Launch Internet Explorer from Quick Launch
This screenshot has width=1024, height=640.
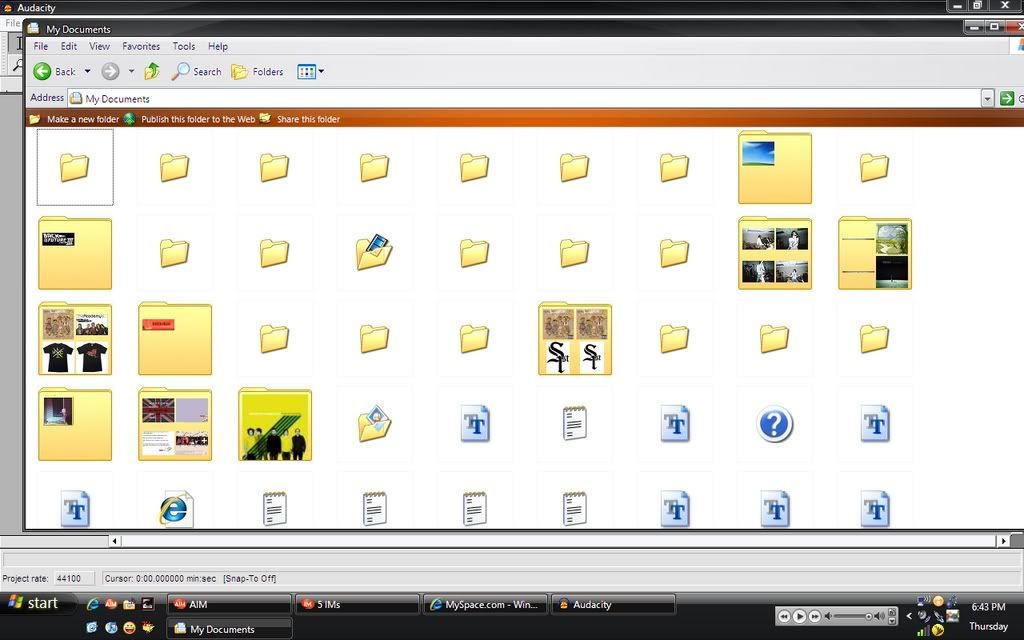pos(92,604)
